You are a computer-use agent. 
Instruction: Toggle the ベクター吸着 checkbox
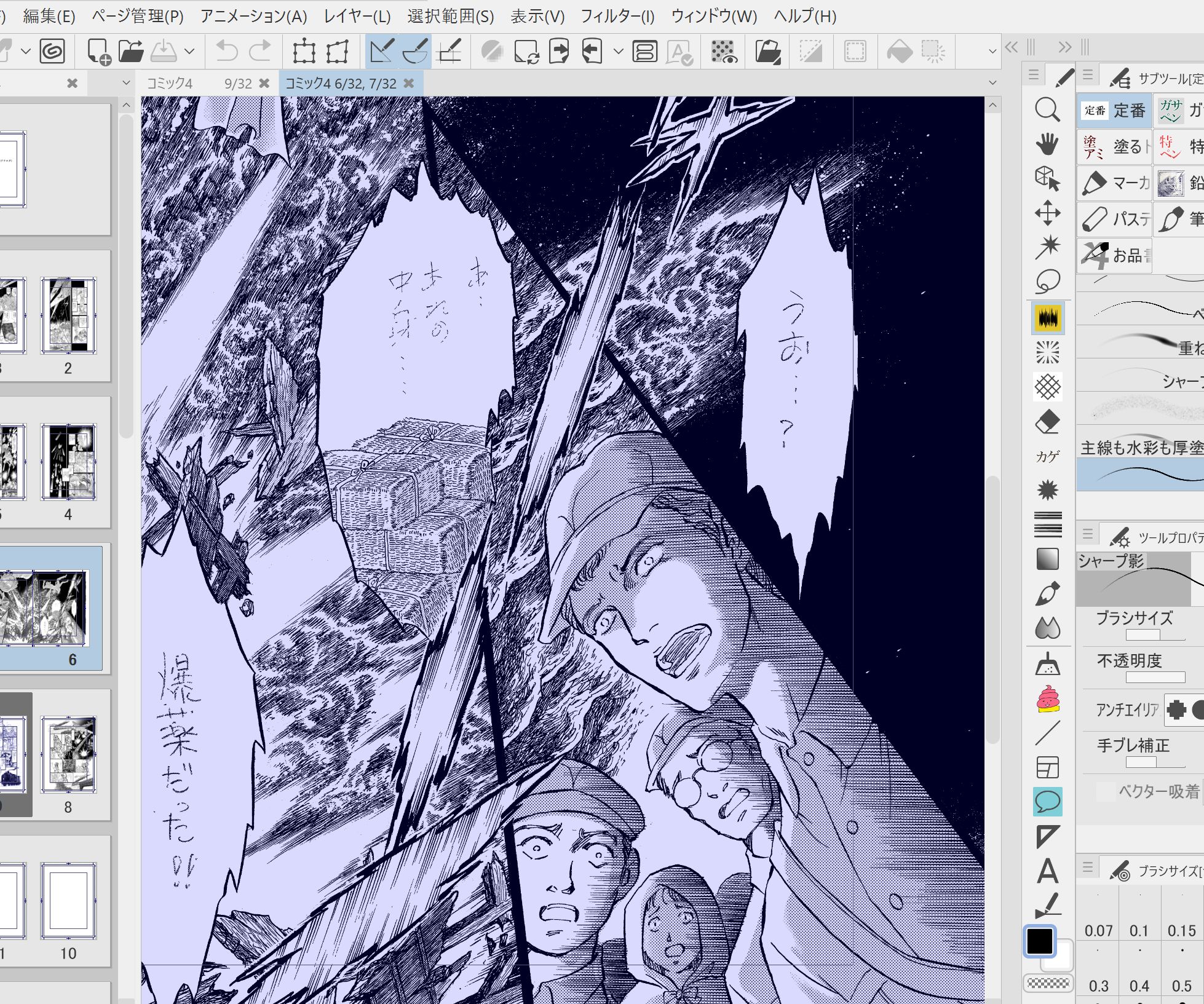[x=1106, y=791]
